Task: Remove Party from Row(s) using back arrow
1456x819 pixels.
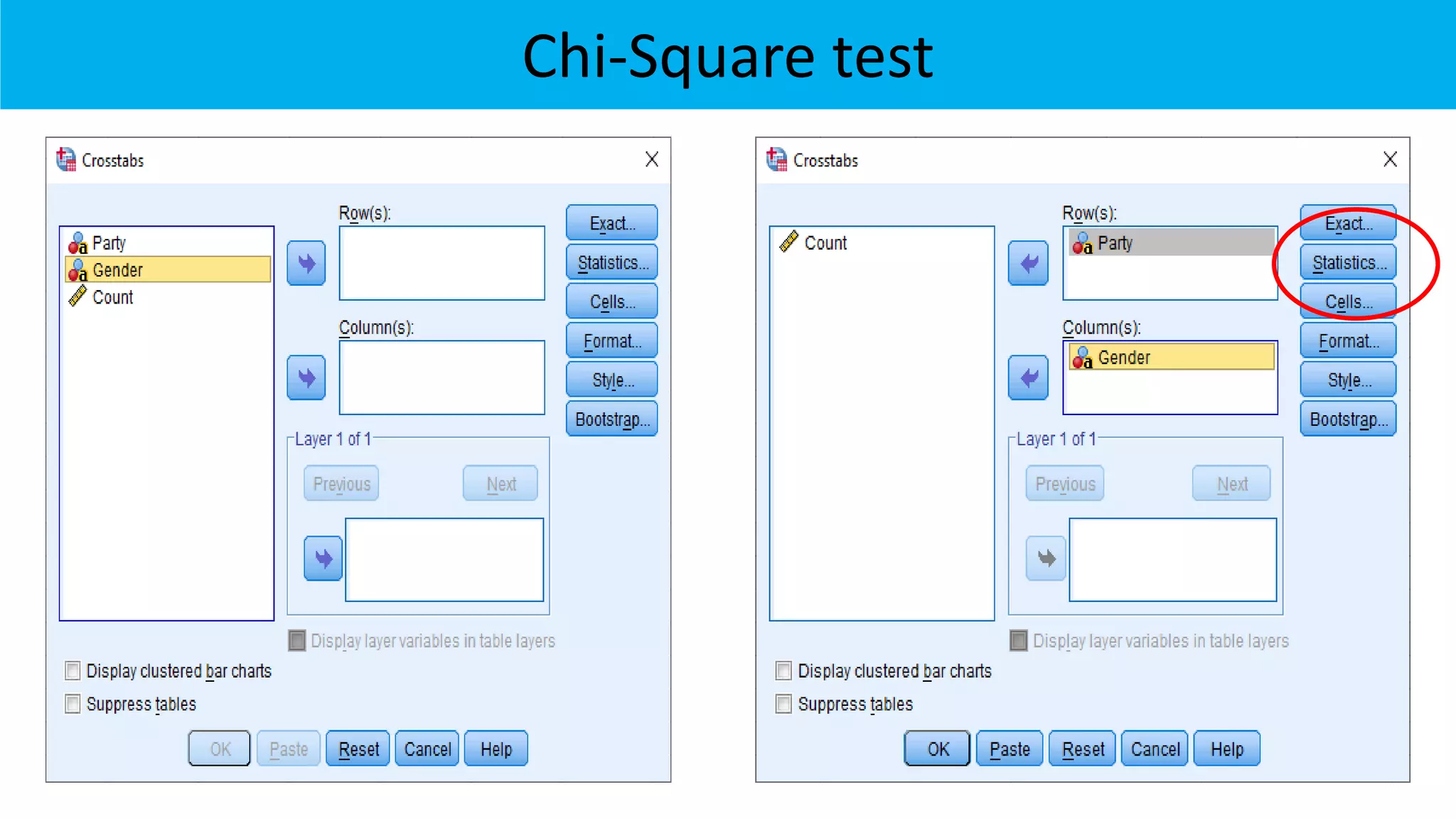Action: [1028, 263]
